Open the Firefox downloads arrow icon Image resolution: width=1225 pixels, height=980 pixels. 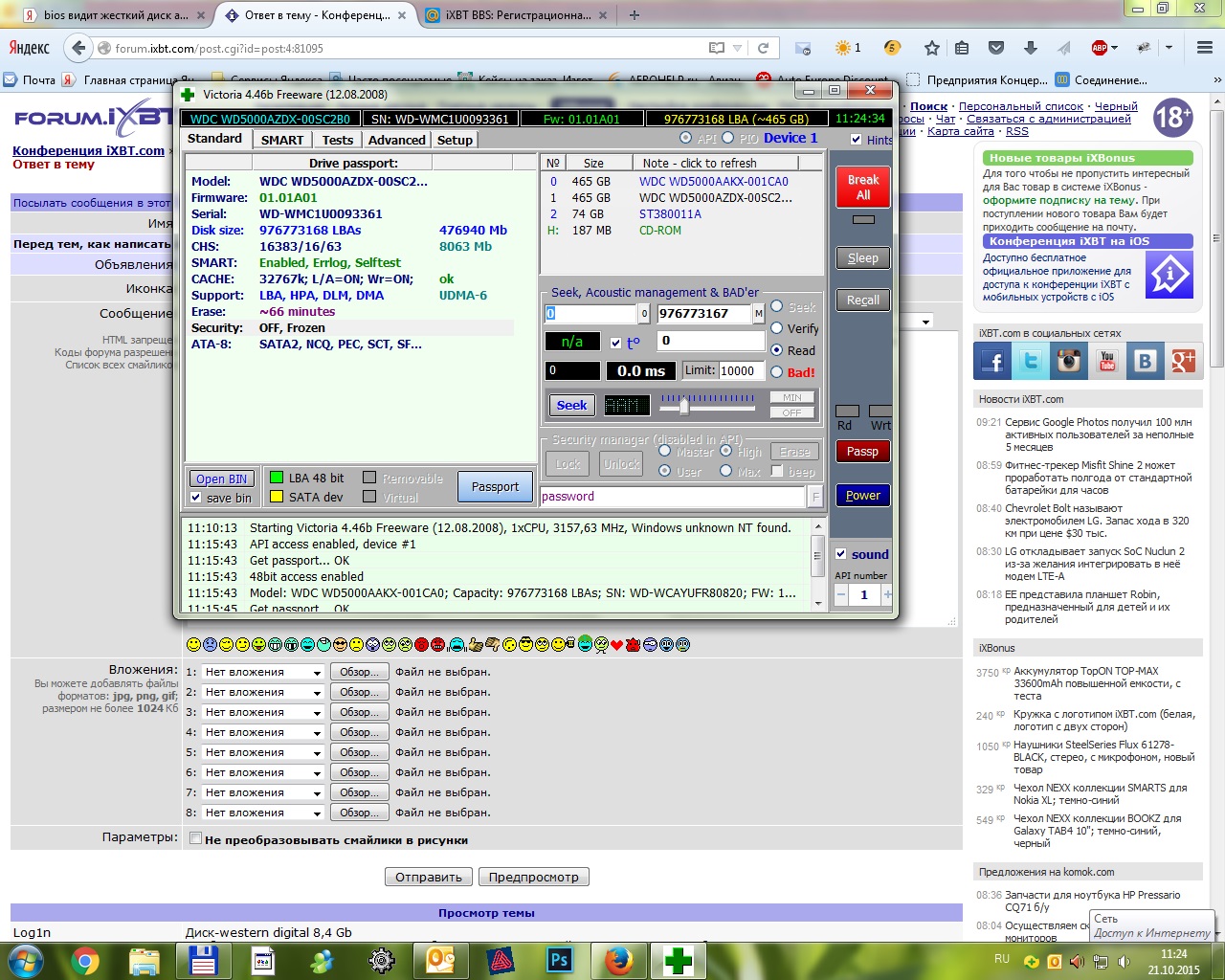tap(1031, 48)
